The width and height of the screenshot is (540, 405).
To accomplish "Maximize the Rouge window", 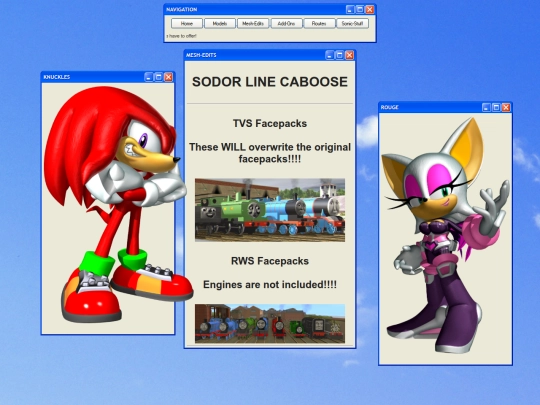I will coord(496,107).
